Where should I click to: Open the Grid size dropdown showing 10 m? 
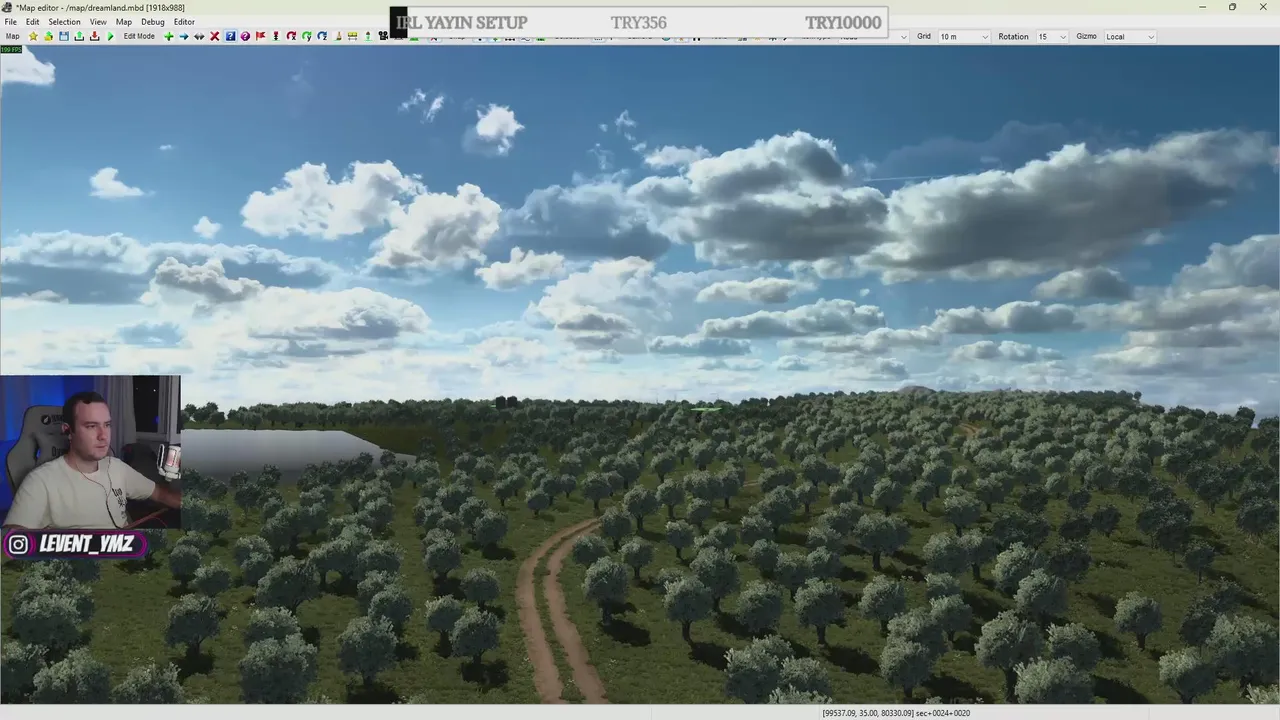(964, 37)
